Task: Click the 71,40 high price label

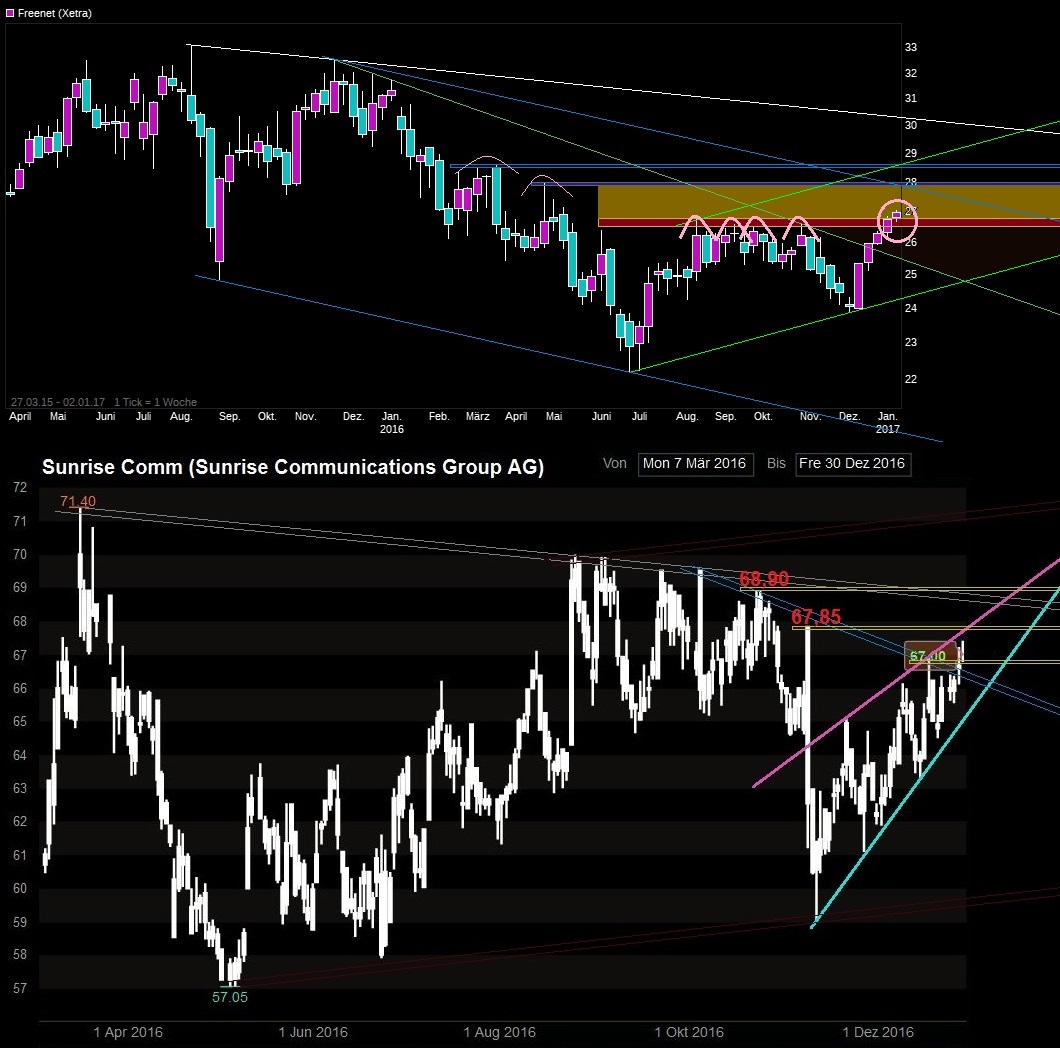Action: pyautogui.click(x=78, y=501)
